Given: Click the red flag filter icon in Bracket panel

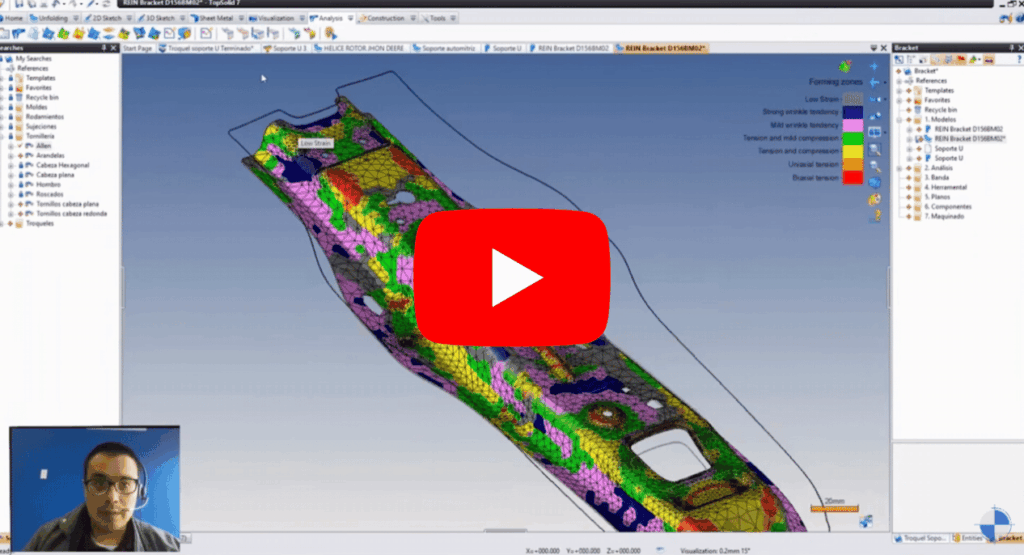Looking at the screenshot, I should coord(961,59).
